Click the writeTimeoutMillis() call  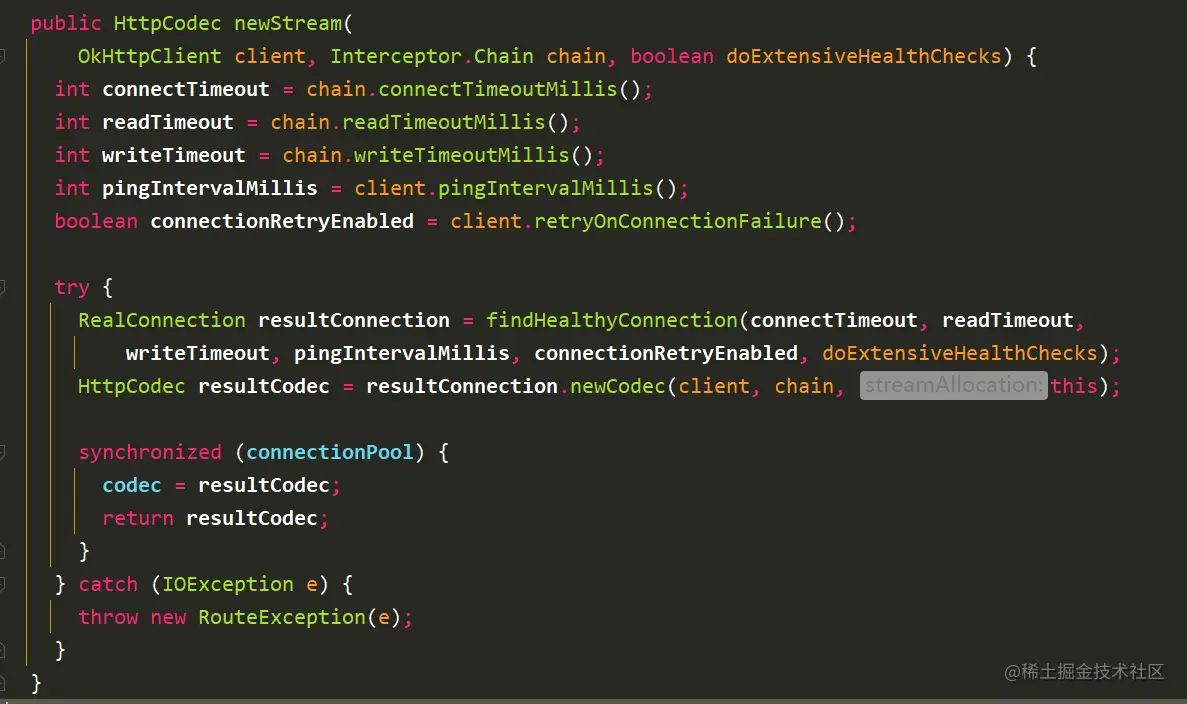coord(474,155)
